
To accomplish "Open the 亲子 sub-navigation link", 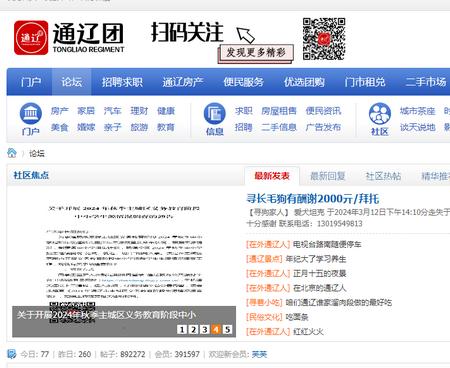I will [x=113, y=127].
